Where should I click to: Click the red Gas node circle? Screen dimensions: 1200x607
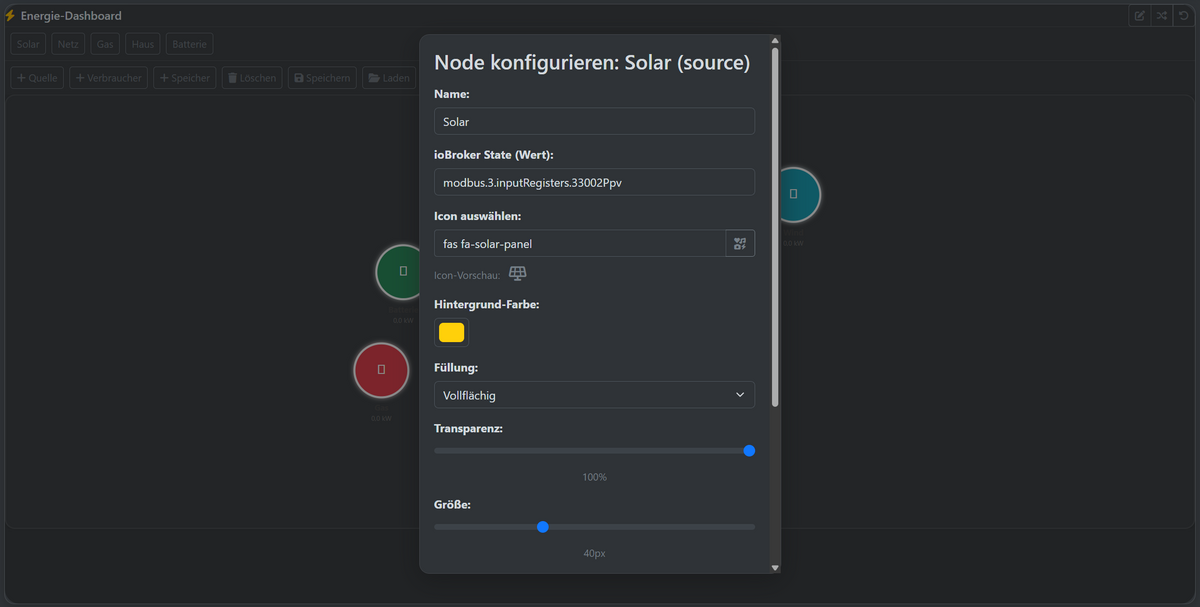[381, 370]
